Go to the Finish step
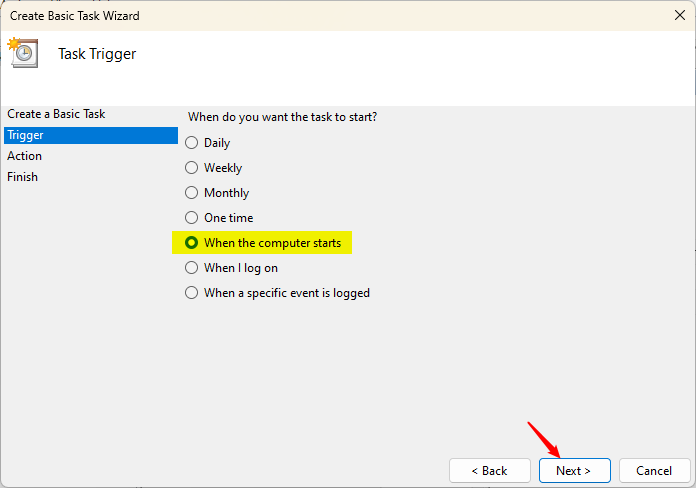This screenshot has width=696, height=488. pos(22,177)
